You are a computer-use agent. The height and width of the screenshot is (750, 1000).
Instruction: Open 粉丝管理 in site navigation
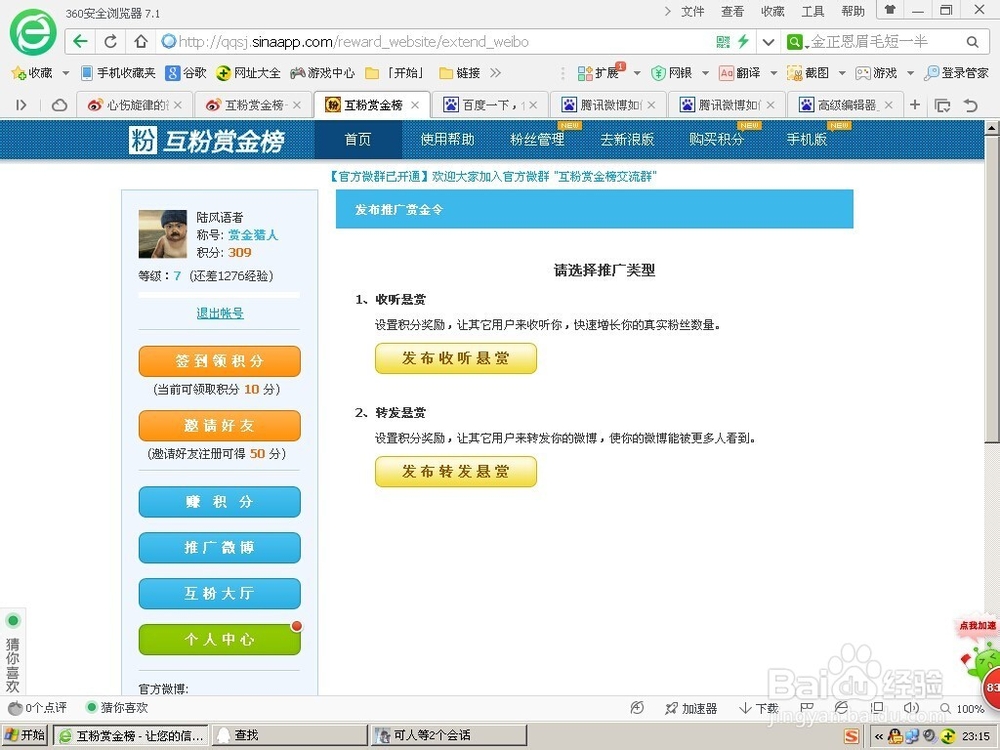537,139
